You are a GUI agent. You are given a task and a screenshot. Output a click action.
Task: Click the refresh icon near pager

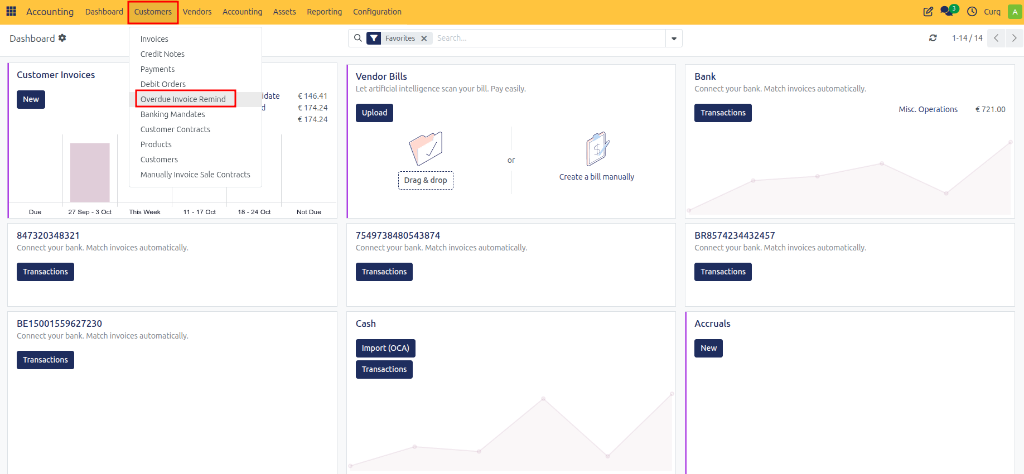coord(933,38)
